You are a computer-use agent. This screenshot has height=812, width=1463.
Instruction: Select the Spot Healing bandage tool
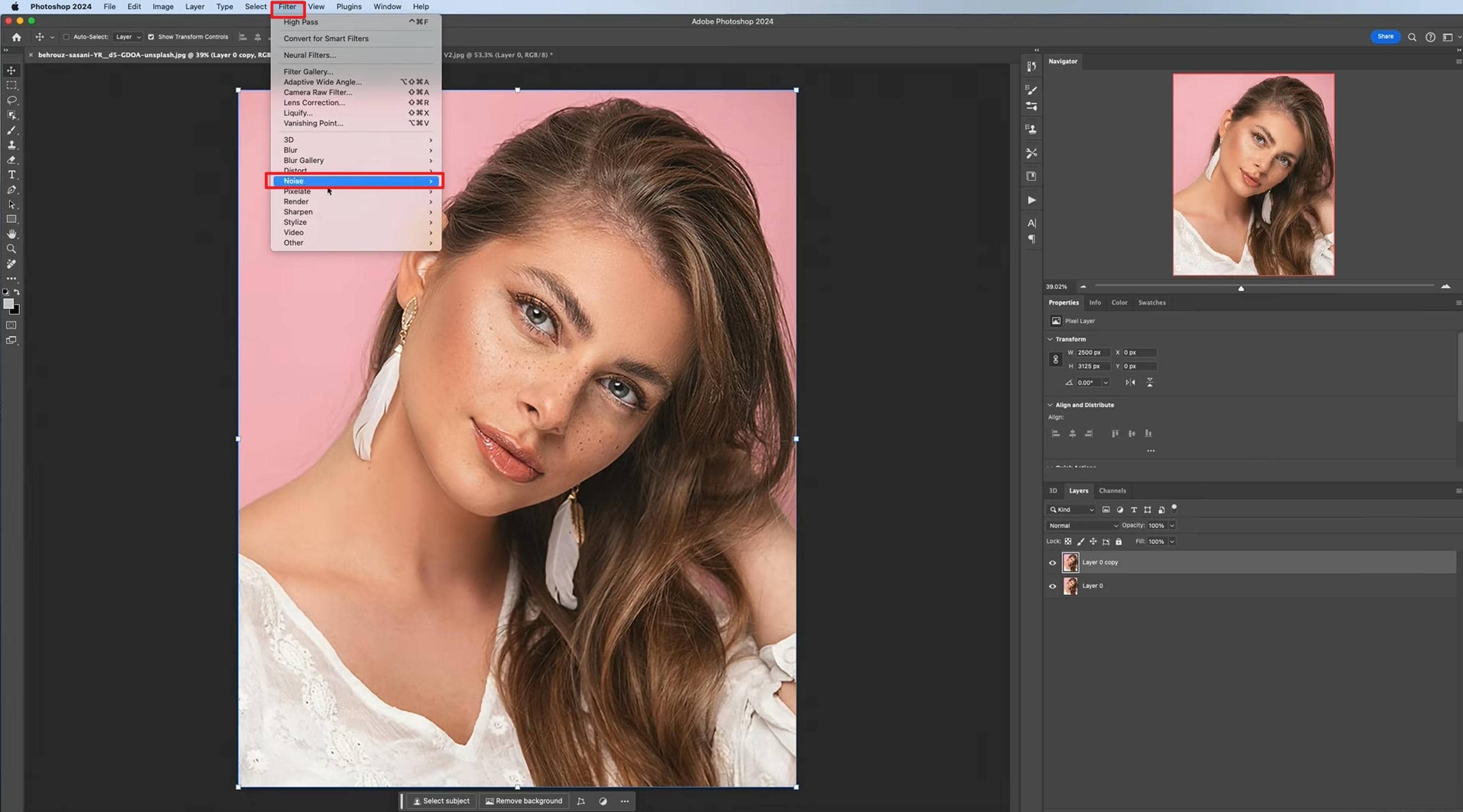[11, 264]
